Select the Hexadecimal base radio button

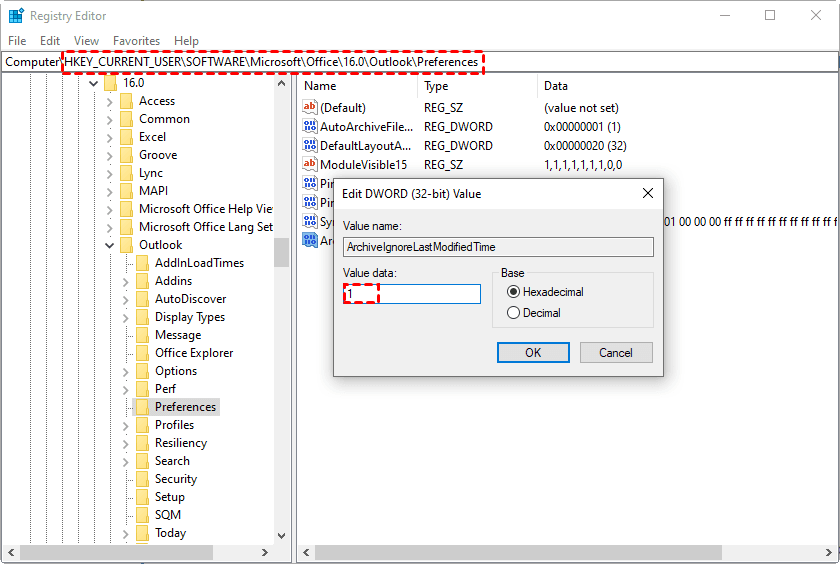513,292
